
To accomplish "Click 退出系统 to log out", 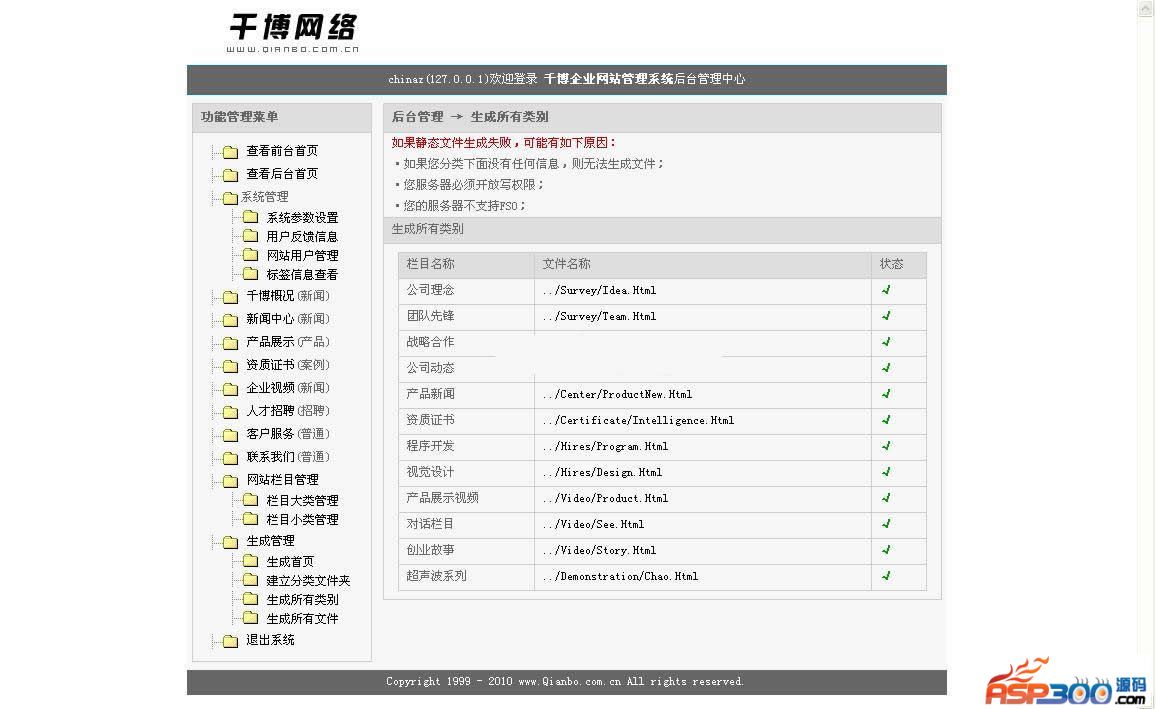I will [270, 640].
